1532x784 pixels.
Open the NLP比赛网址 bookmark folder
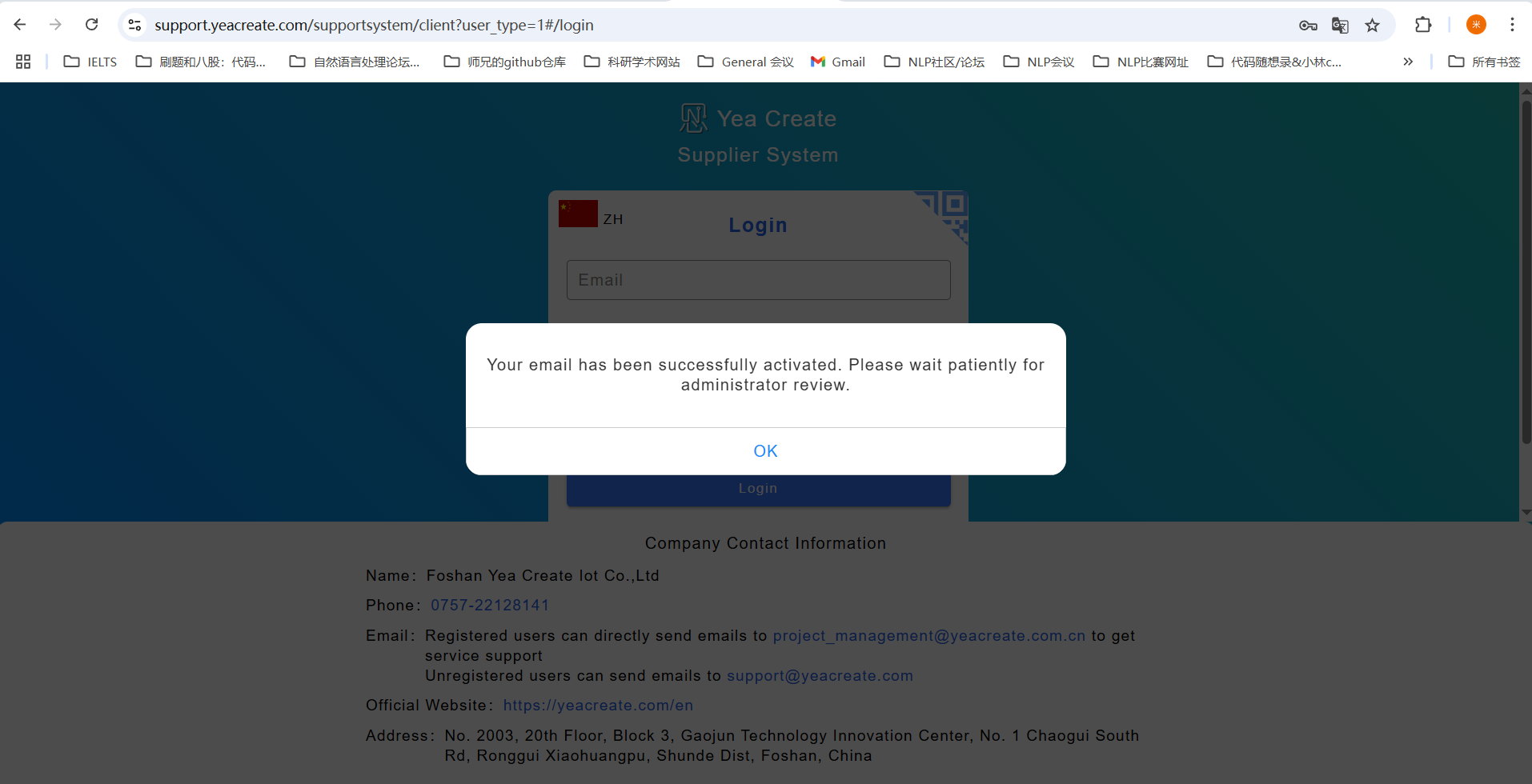[1141, 62]
